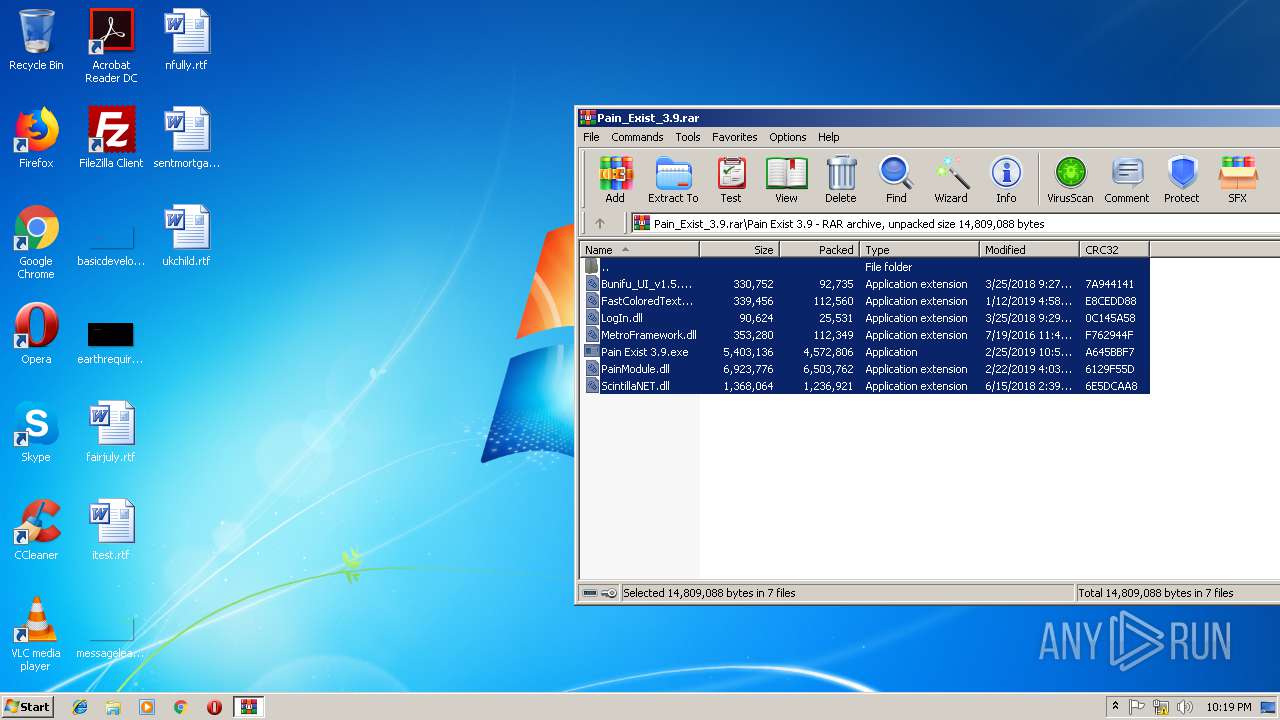The image size is (1280, 720).
Task: Select FastColoredText dll file
Action: [865, 301]
